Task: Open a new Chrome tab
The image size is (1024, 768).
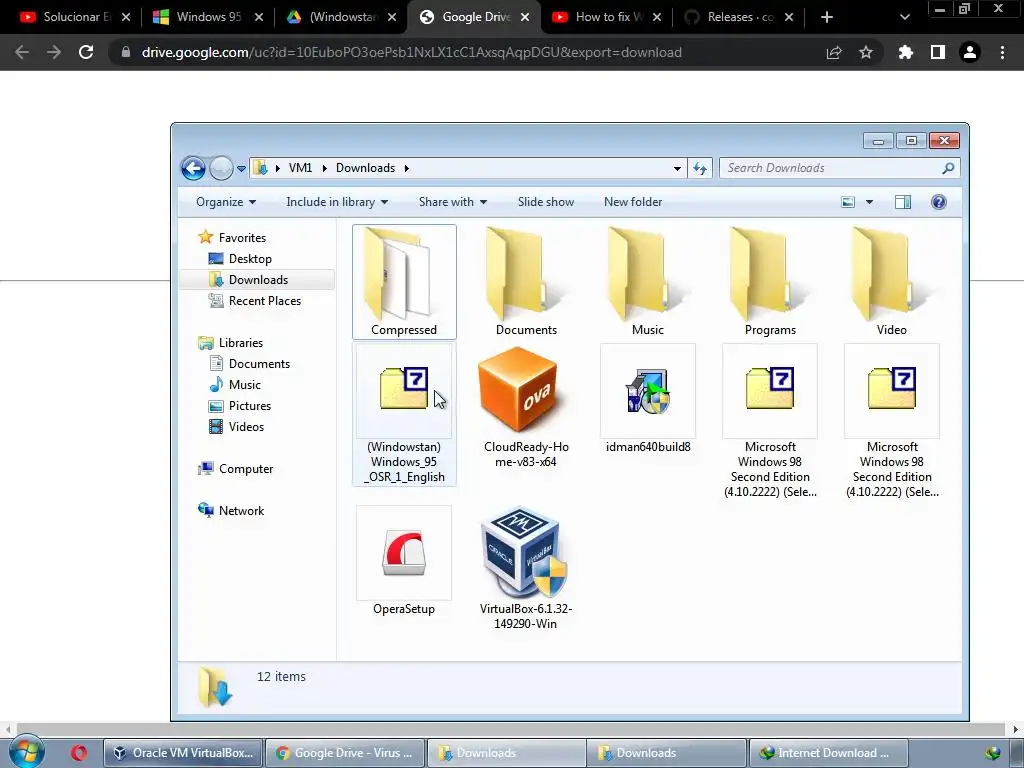Action: click(827, 17)
